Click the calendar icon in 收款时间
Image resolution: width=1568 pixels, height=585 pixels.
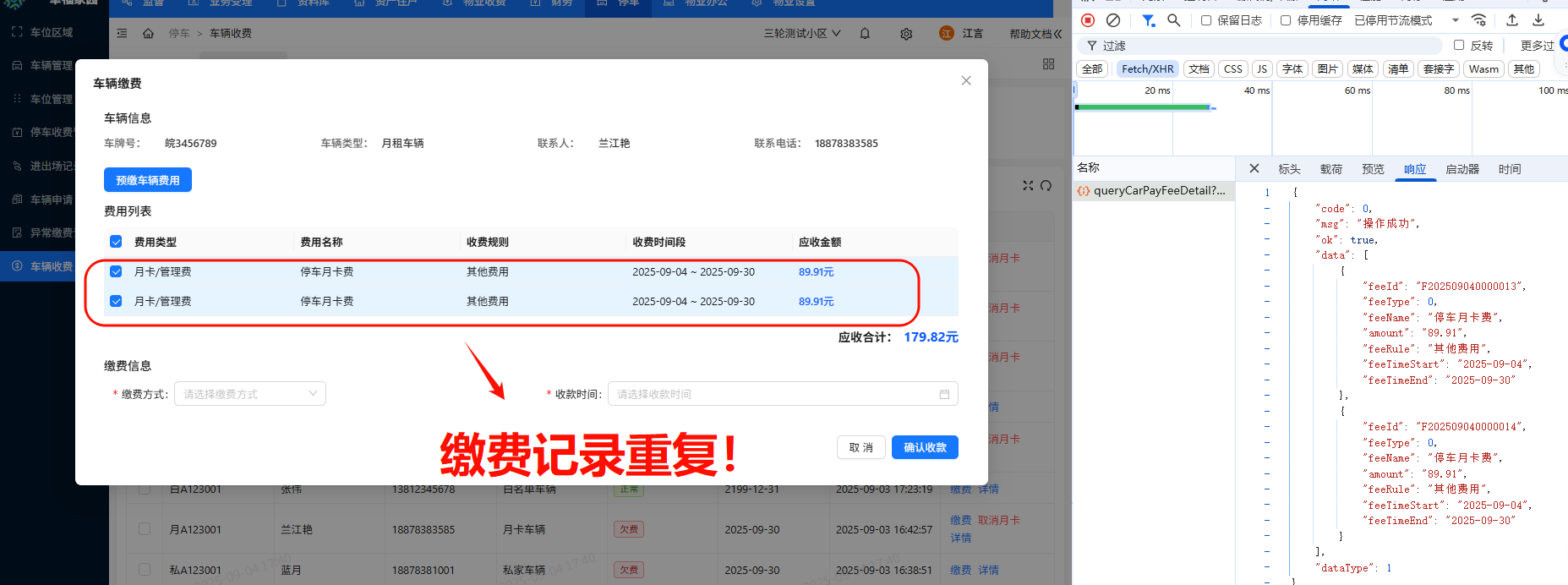(944, 394)
